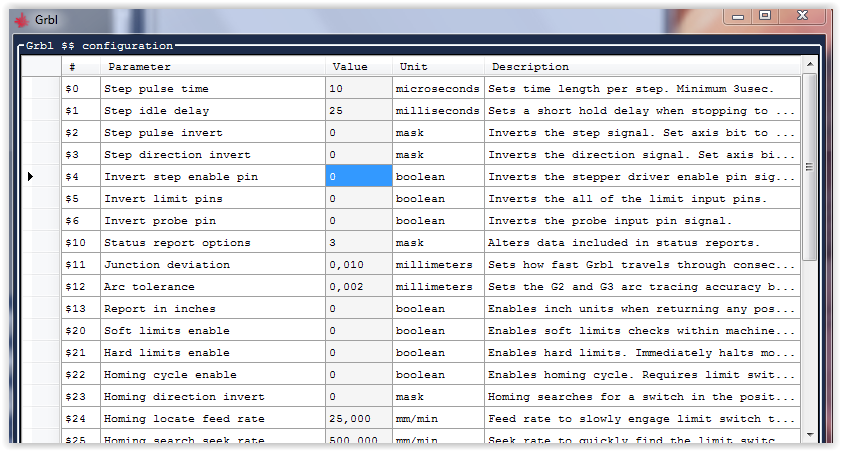
Task: Click the 'millimeters' unit for Arc tolerance
Action: [438, 286]
